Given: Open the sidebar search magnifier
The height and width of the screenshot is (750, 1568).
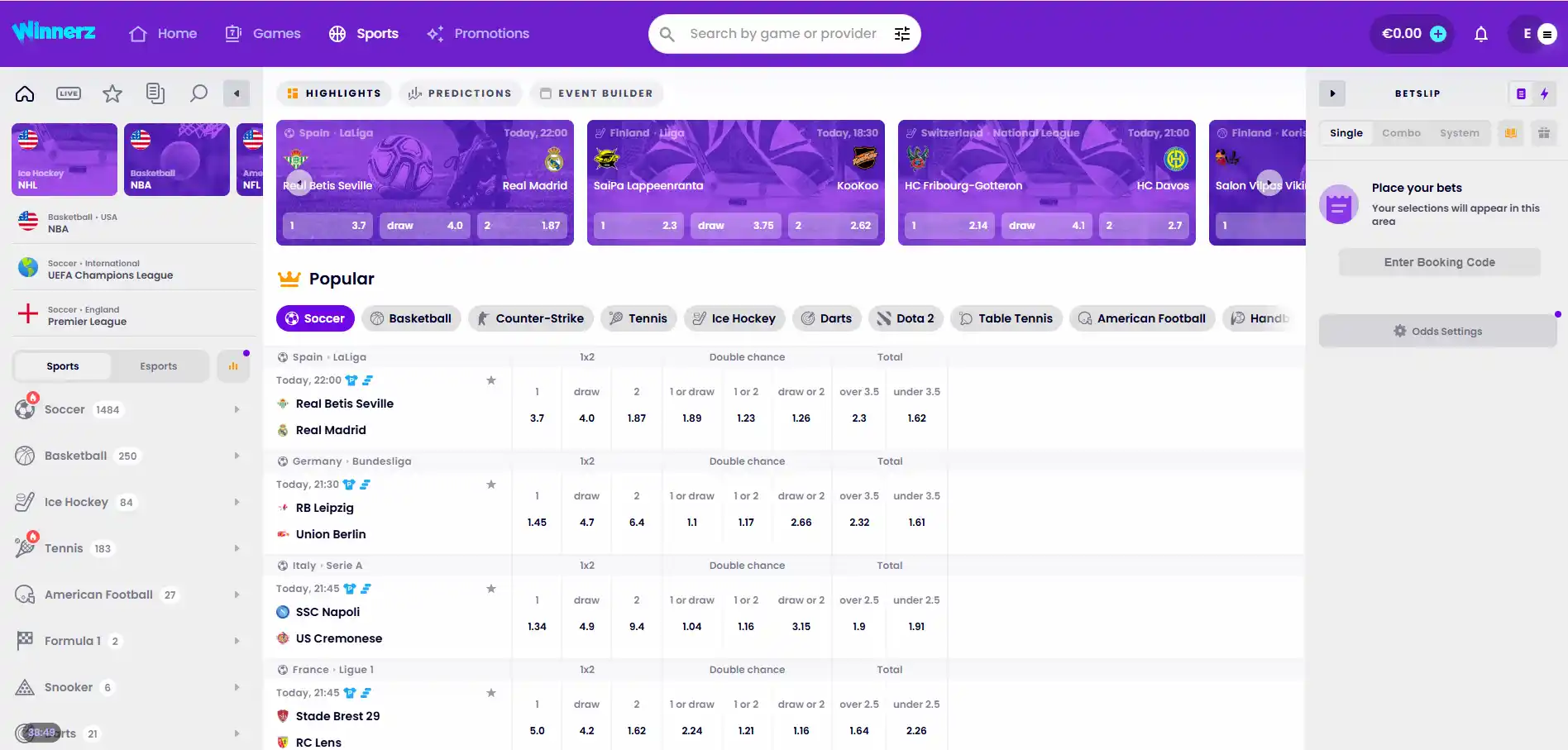Looking at the screenshot, I should pos(198,93).
